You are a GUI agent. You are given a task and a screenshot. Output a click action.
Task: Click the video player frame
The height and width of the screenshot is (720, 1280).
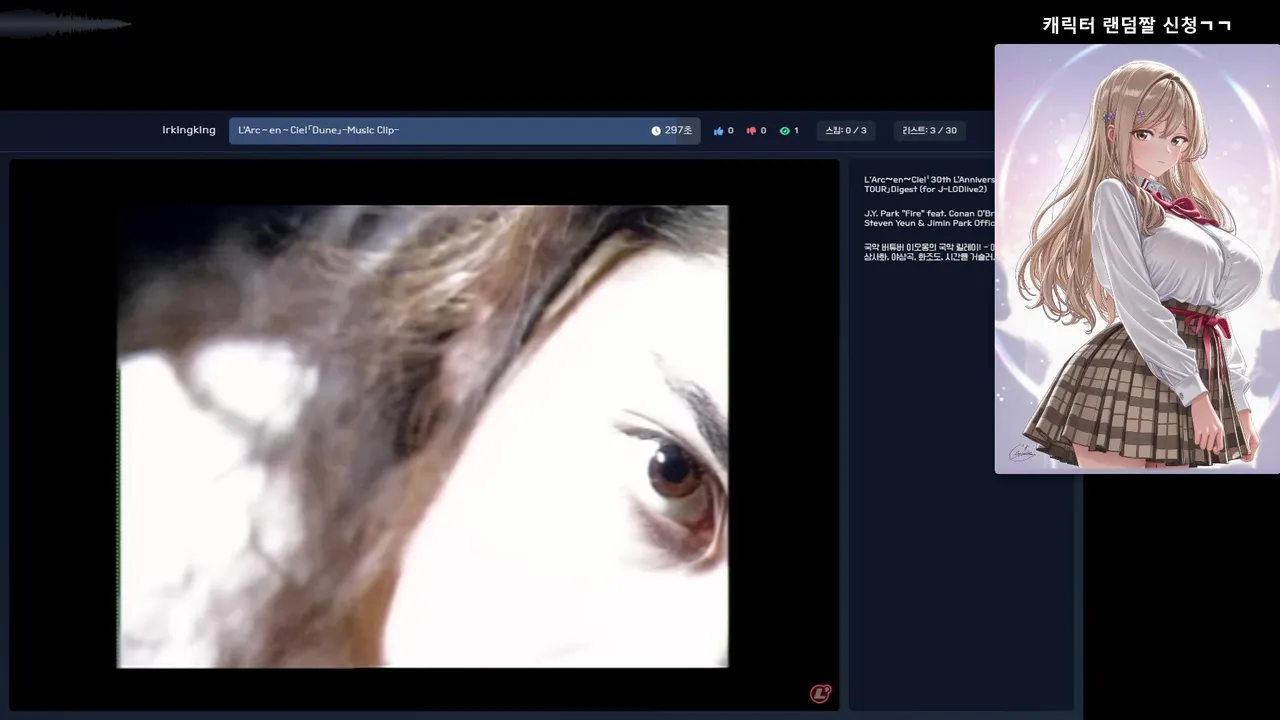pyautogui.click(x=424, y=436)
